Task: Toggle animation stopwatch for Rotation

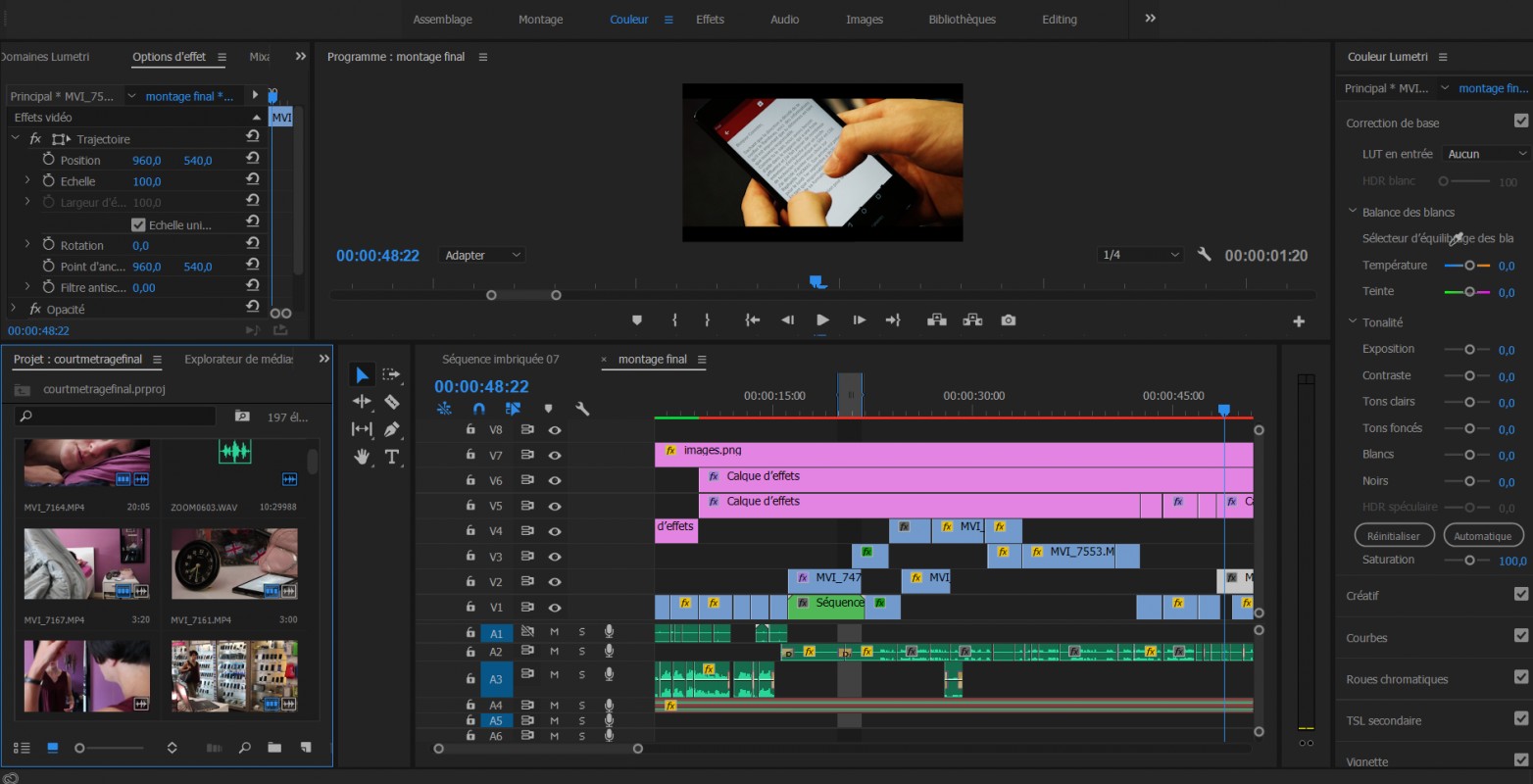Action: 48,245
